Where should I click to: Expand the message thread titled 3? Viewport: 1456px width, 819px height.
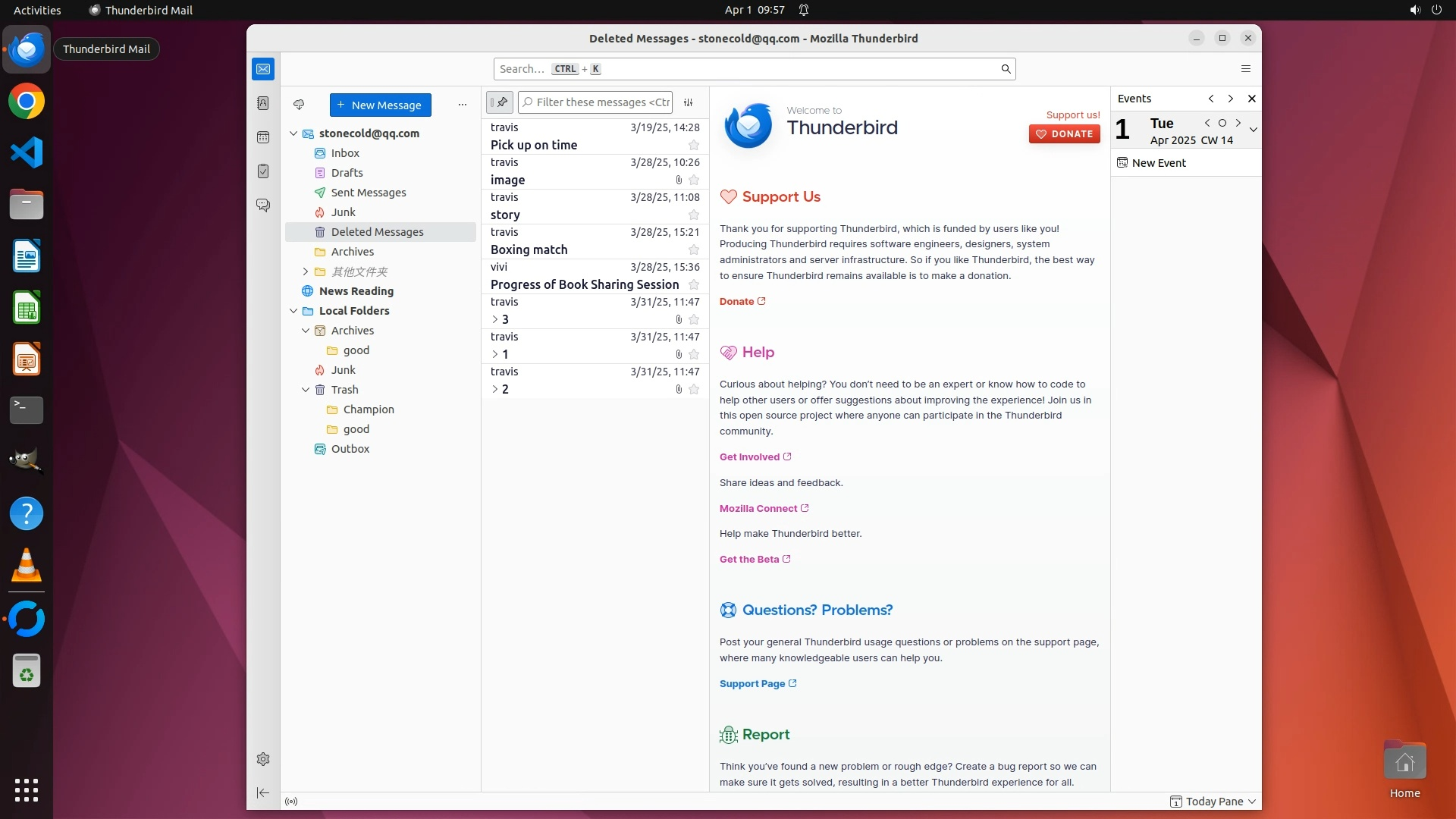494,319
